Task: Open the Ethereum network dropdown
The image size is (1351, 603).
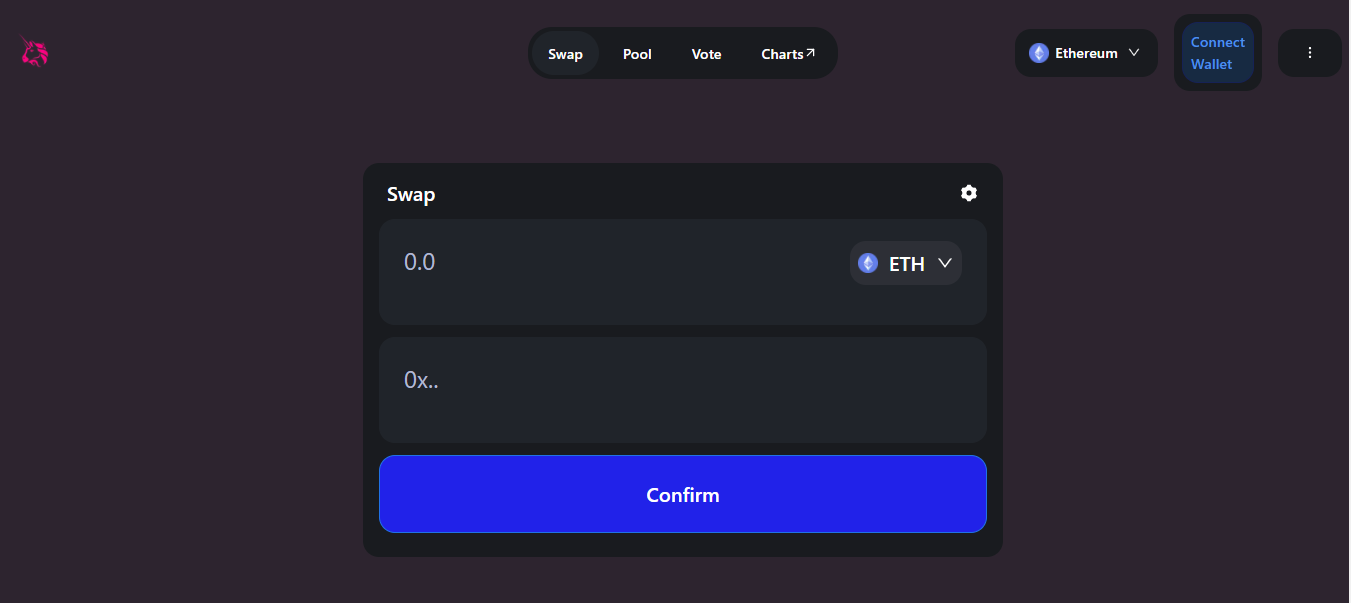Action: [1086, 53]
